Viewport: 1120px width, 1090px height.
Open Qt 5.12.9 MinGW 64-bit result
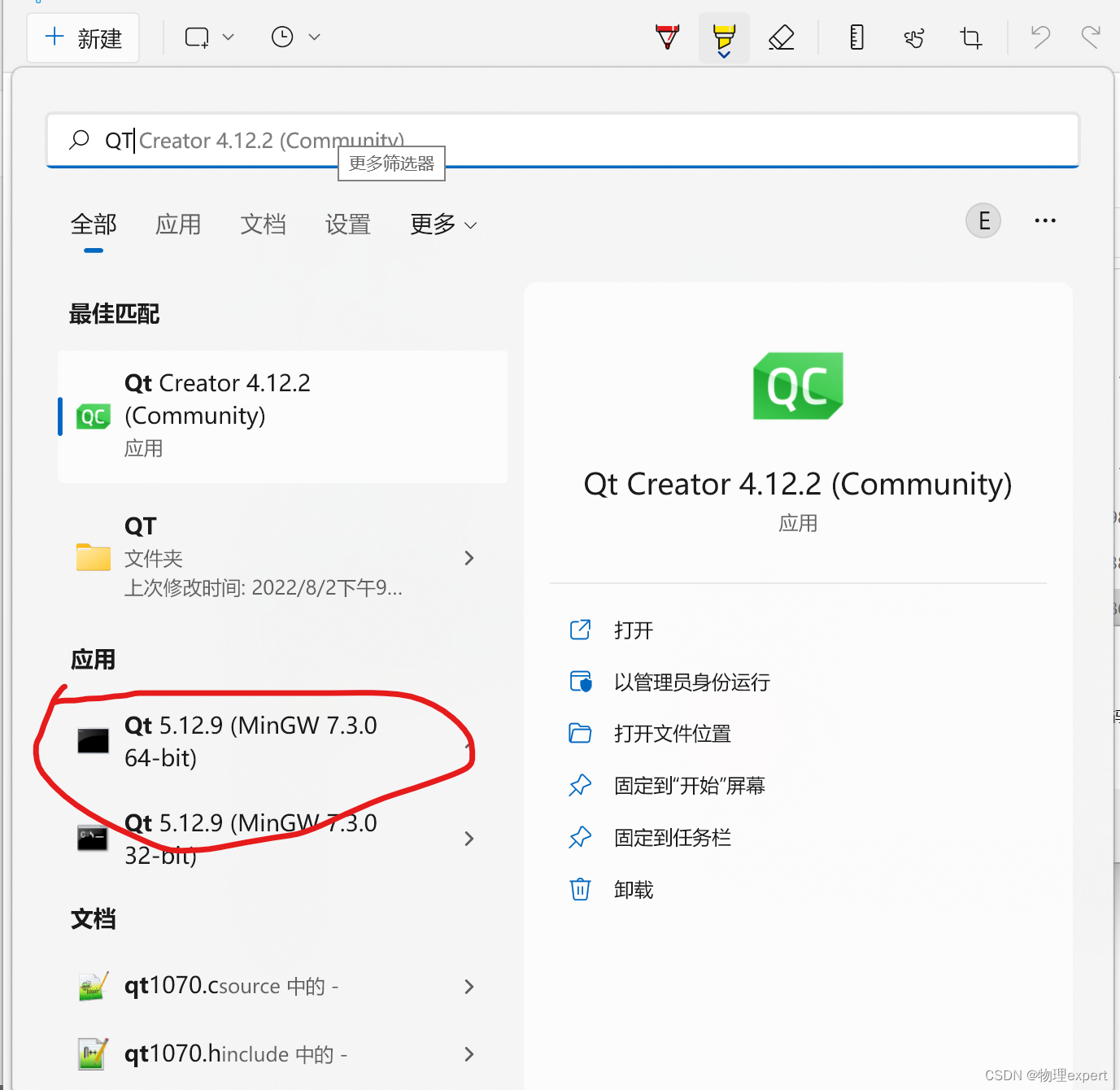pyautogui.click(x=282, y=741)
